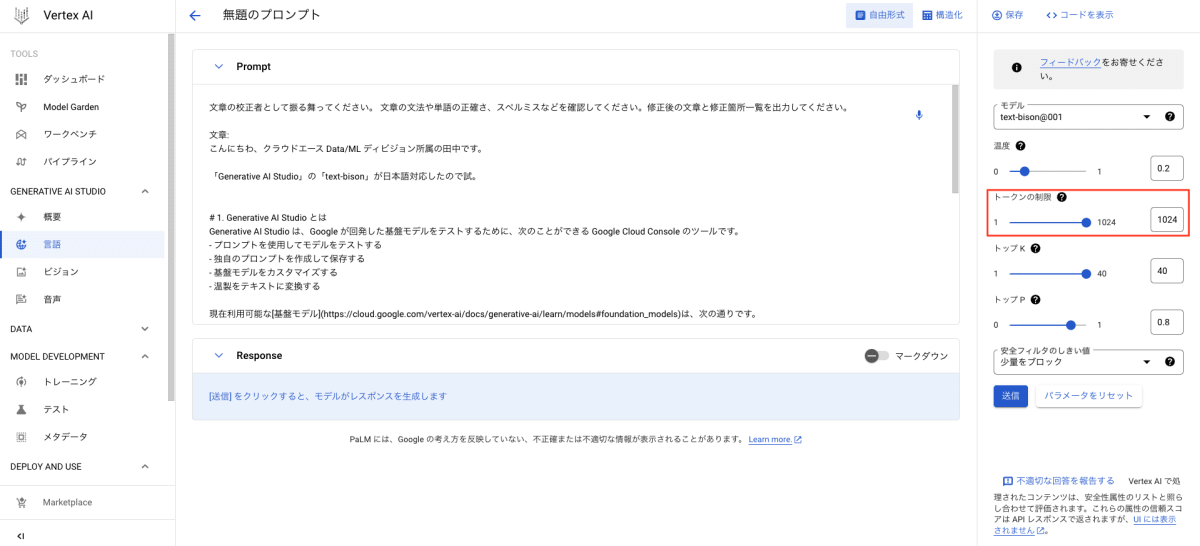Click the Vertex AI logo icon

point(22,15)
